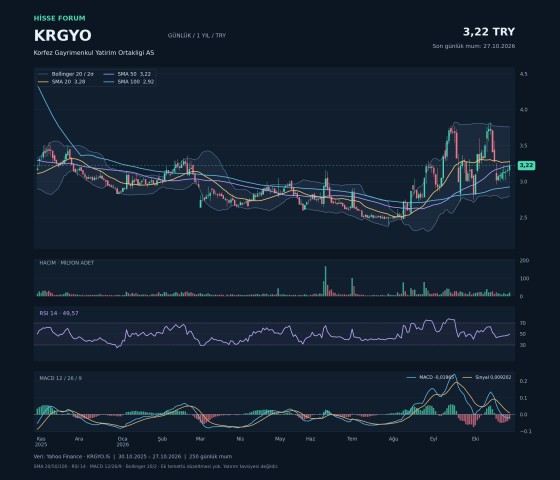Click the Eki month axis label
Screen dimensions: 560x480
[x=475, y=439]
